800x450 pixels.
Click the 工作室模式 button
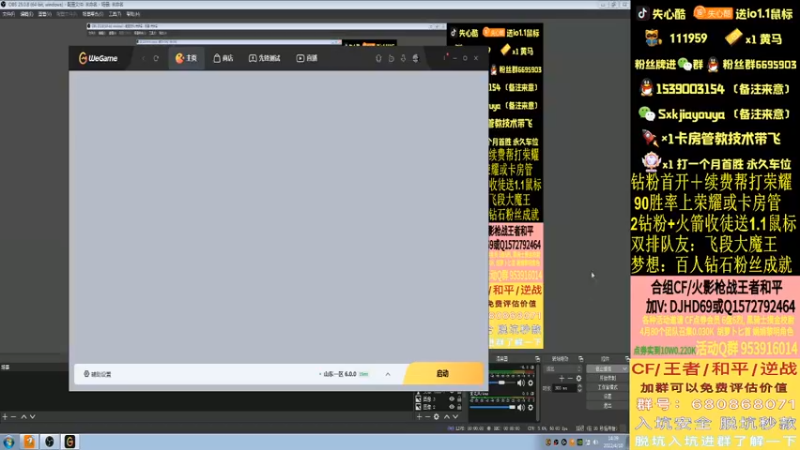coord(608,387)
